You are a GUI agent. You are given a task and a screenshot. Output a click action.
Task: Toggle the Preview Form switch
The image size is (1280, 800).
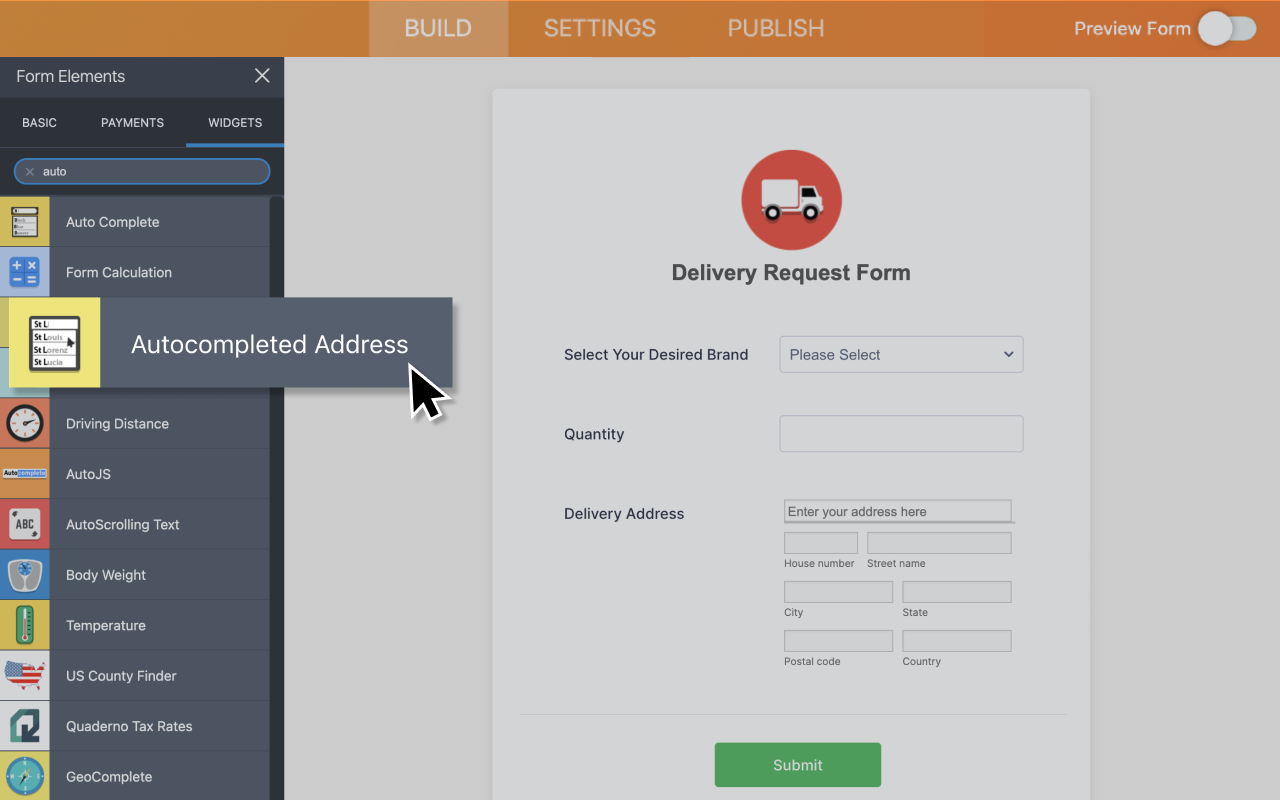[x=1228, y=29]
